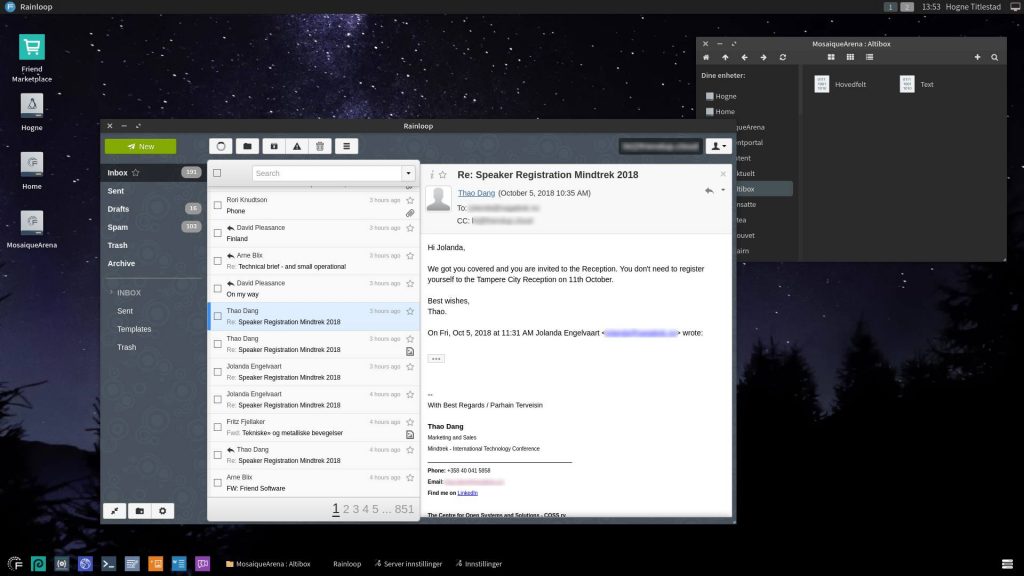This screenshot has height=576, width=1024.
Task: Go to page 2 of the message list
Action: point(346,509)
